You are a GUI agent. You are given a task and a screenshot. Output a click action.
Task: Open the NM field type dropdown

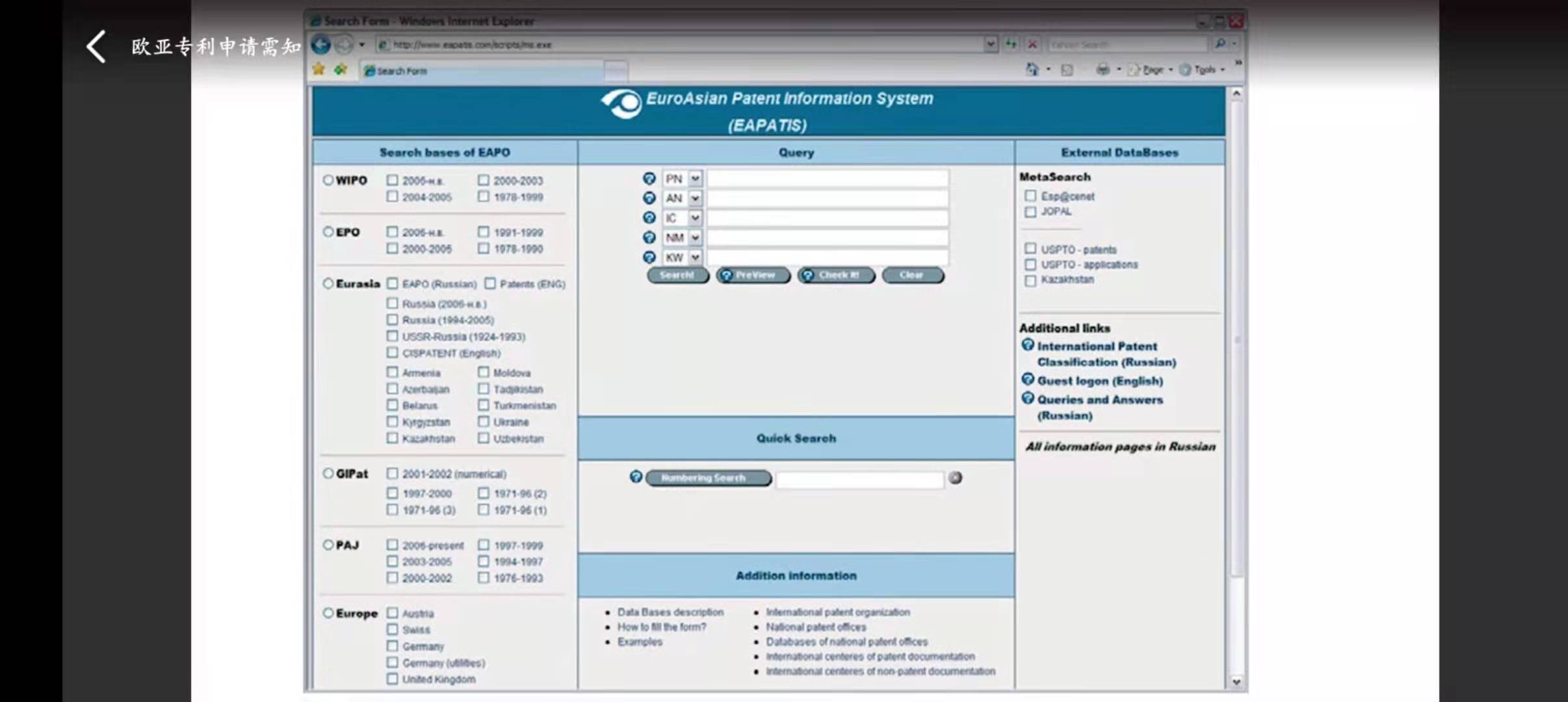pyautogui.click(x=695, y=238)
